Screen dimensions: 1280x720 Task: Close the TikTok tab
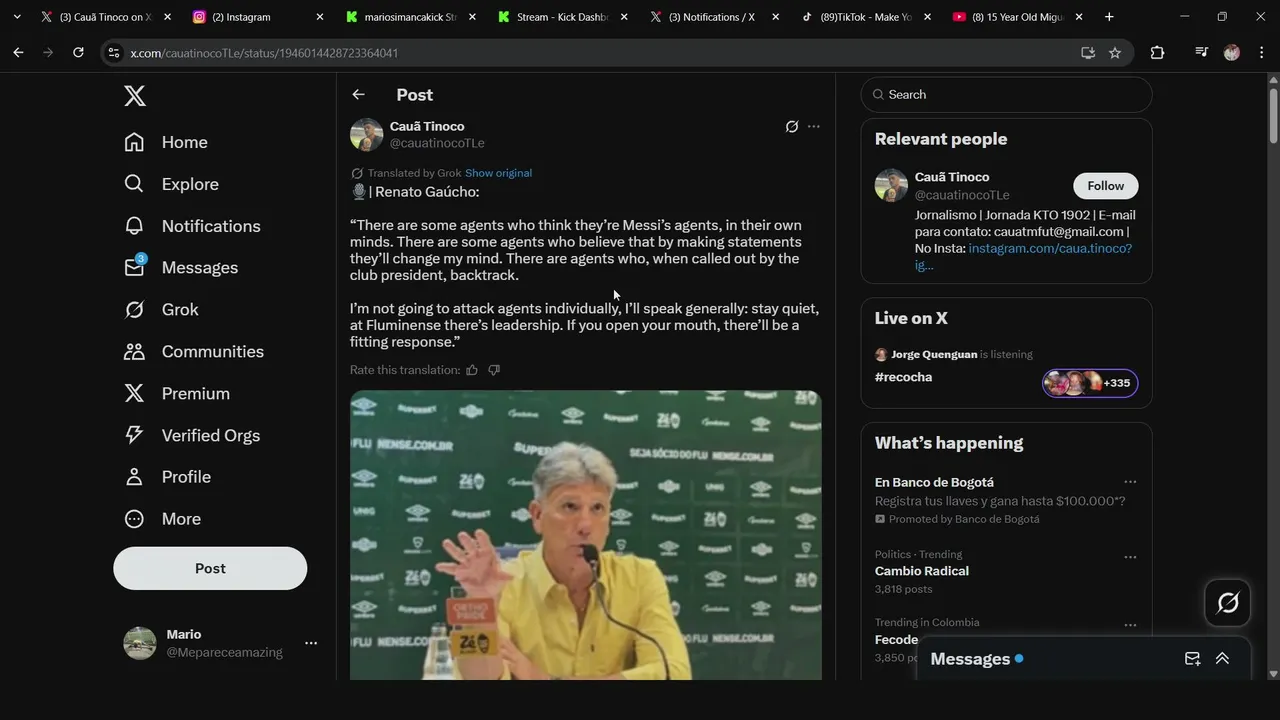(x=927, y=17)
